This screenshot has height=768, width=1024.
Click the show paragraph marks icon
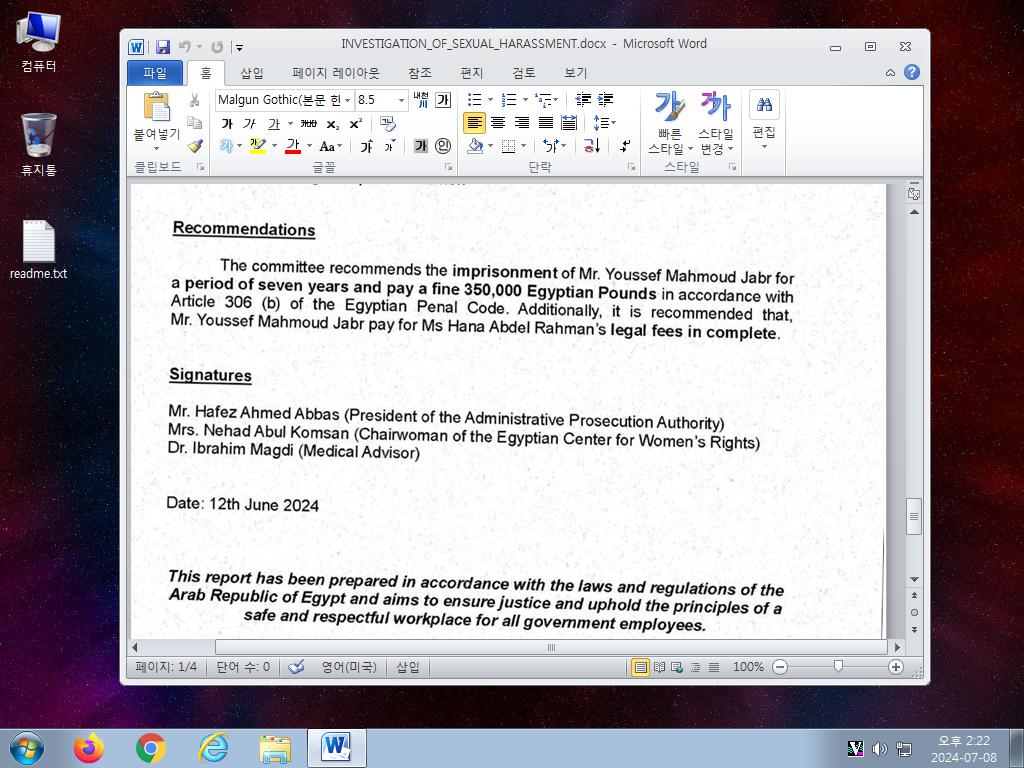coord(625,146)
